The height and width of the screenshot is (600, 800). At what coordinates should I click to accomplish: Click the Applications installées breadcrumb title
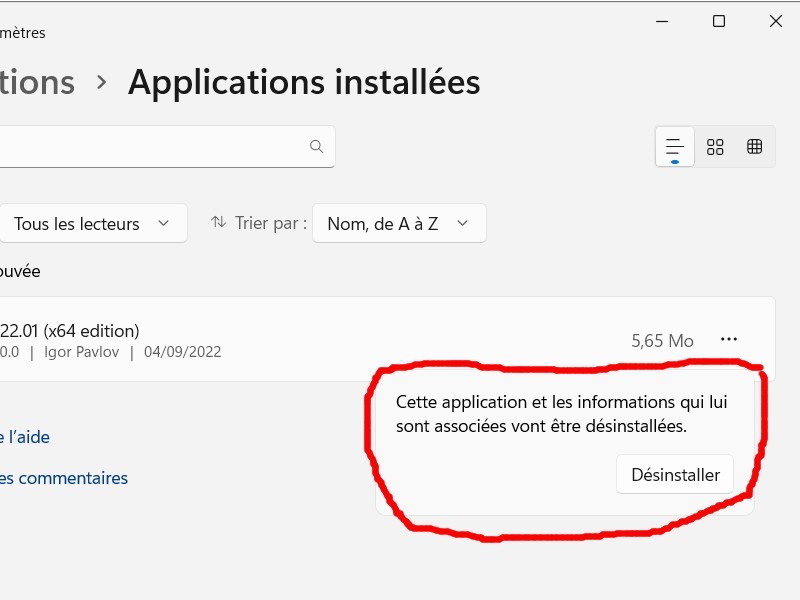304,82
